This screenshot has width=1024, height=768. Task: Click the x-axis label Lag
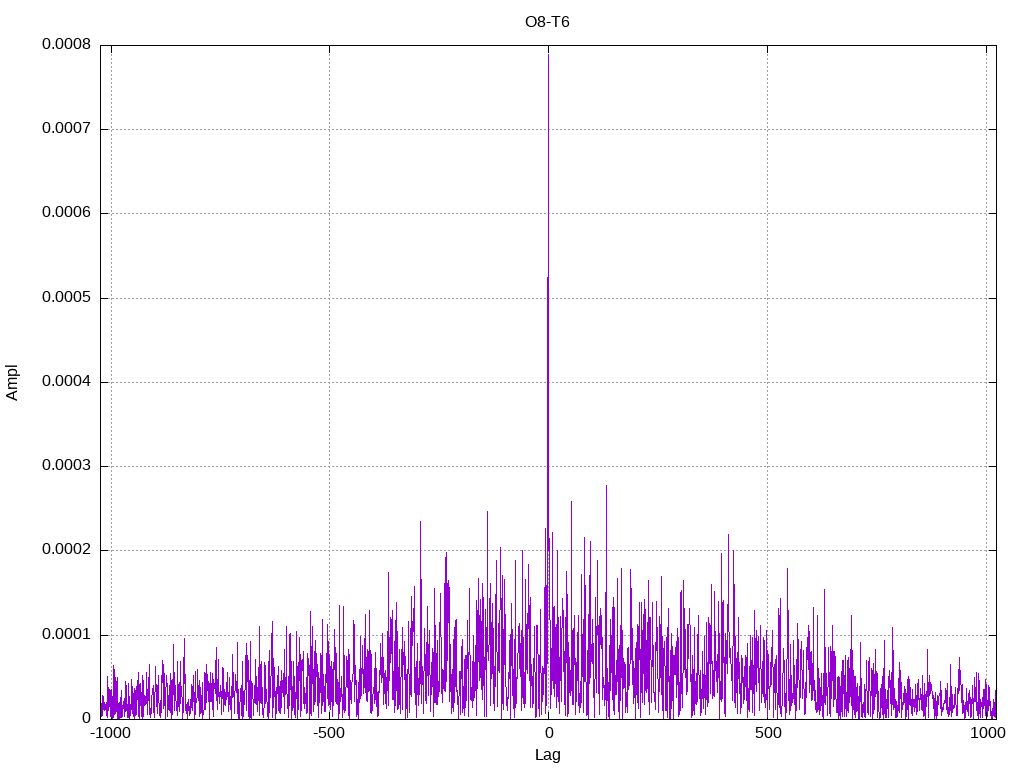click(x=547, y=755)
